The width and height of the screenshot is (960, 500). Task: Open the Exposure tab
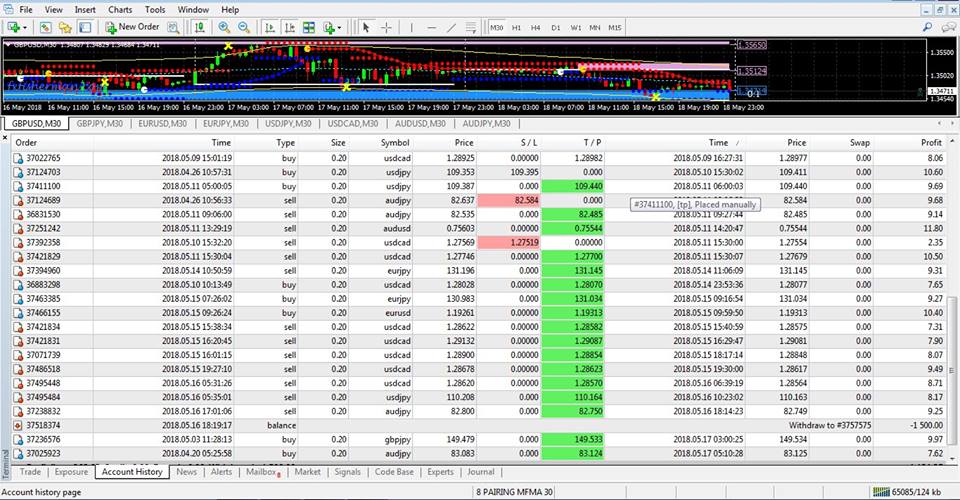(71, 472)
